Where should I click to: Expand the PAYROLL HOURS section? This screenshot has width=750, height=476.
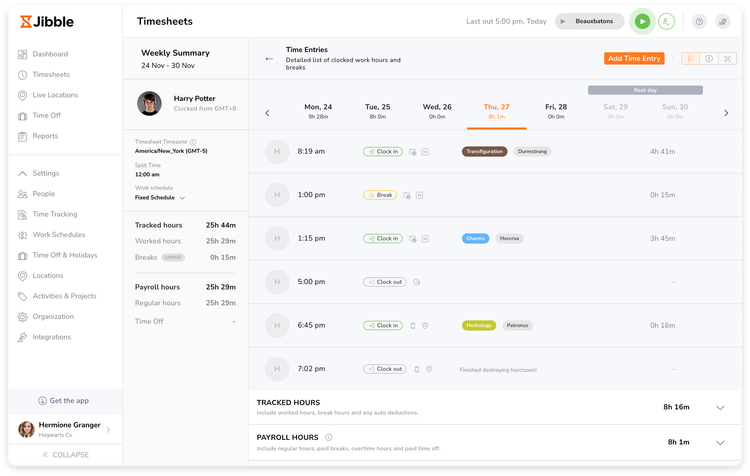[720, 443]
